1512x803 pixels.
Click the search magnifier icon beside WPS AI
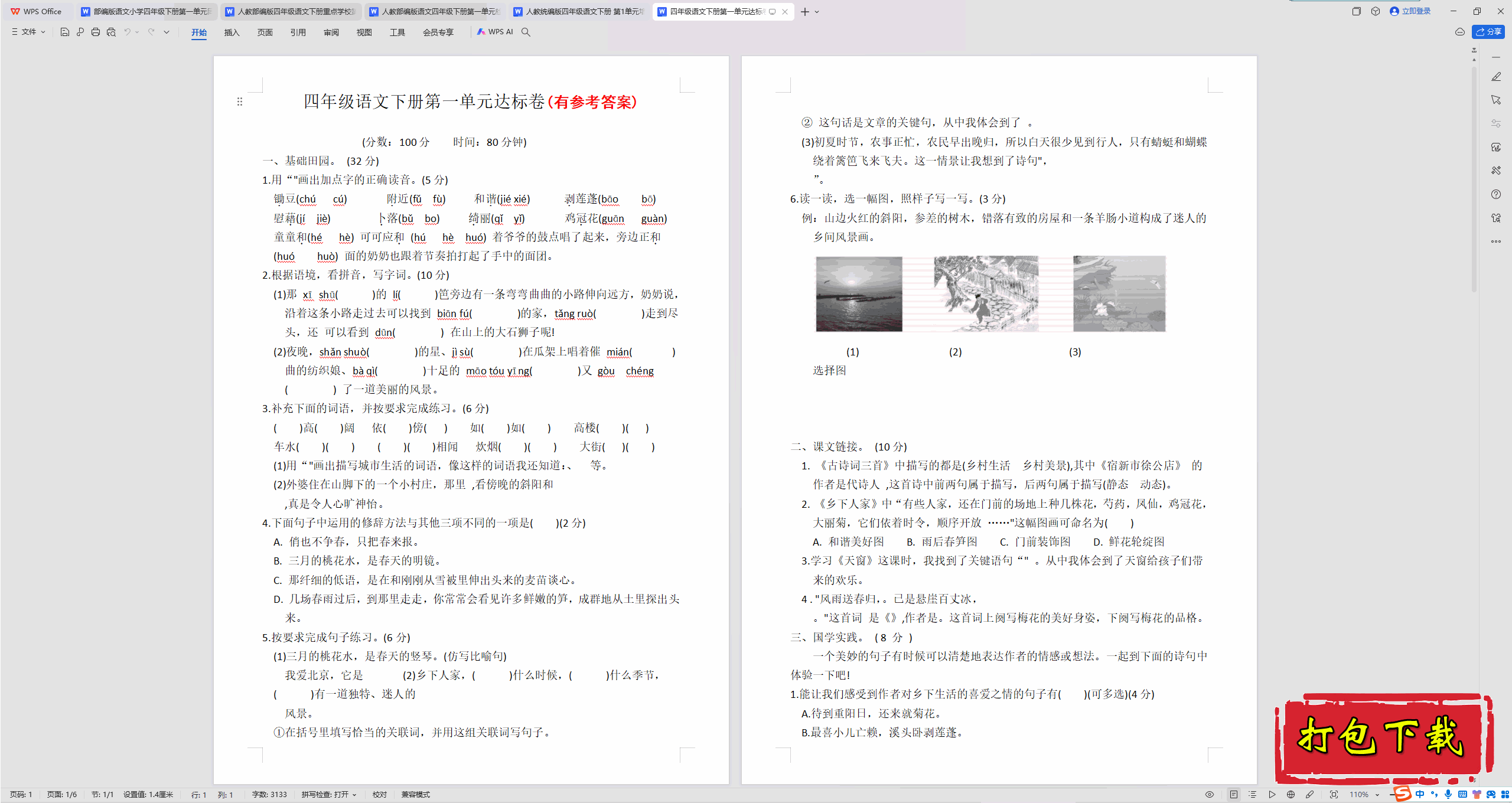(526, 32)
